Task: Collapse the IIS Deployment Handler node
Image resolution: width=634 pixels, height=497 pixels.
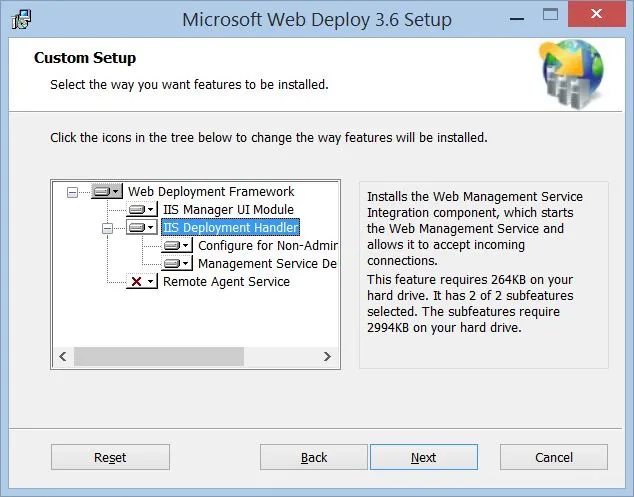Action: [108, 228]
